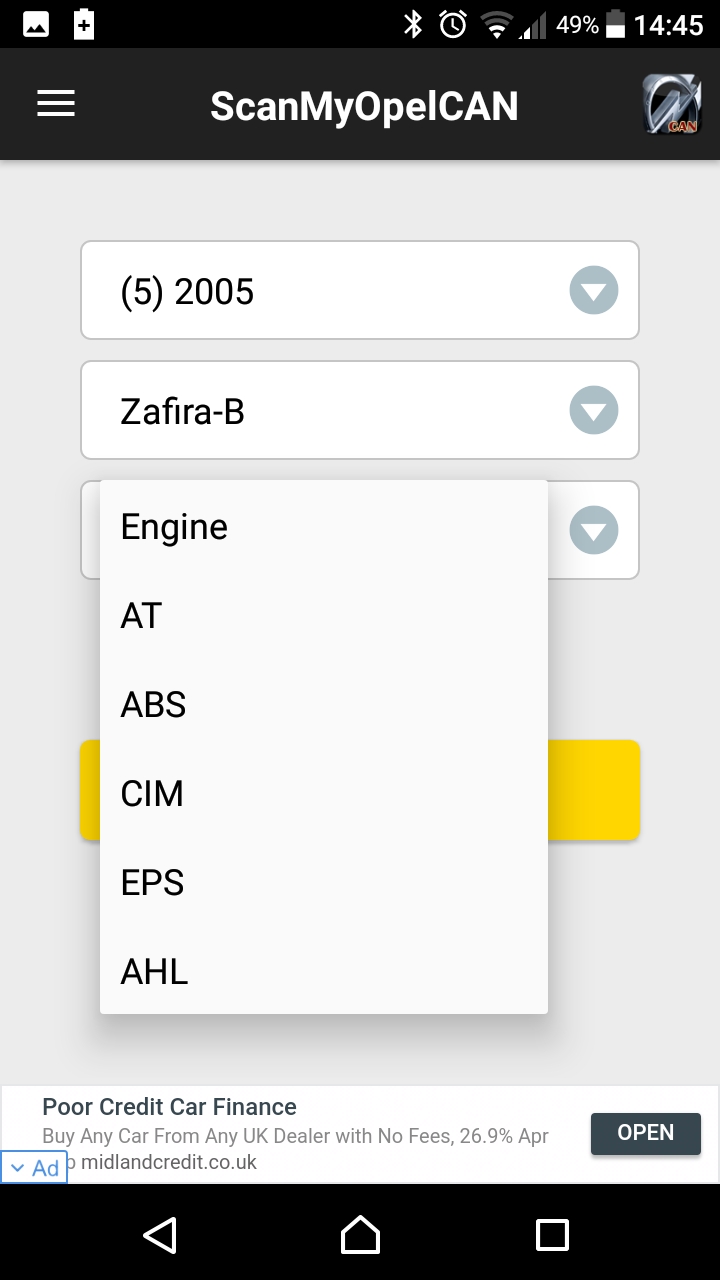Tap the OPEN button on the ad

click(x=645, y=1133)
